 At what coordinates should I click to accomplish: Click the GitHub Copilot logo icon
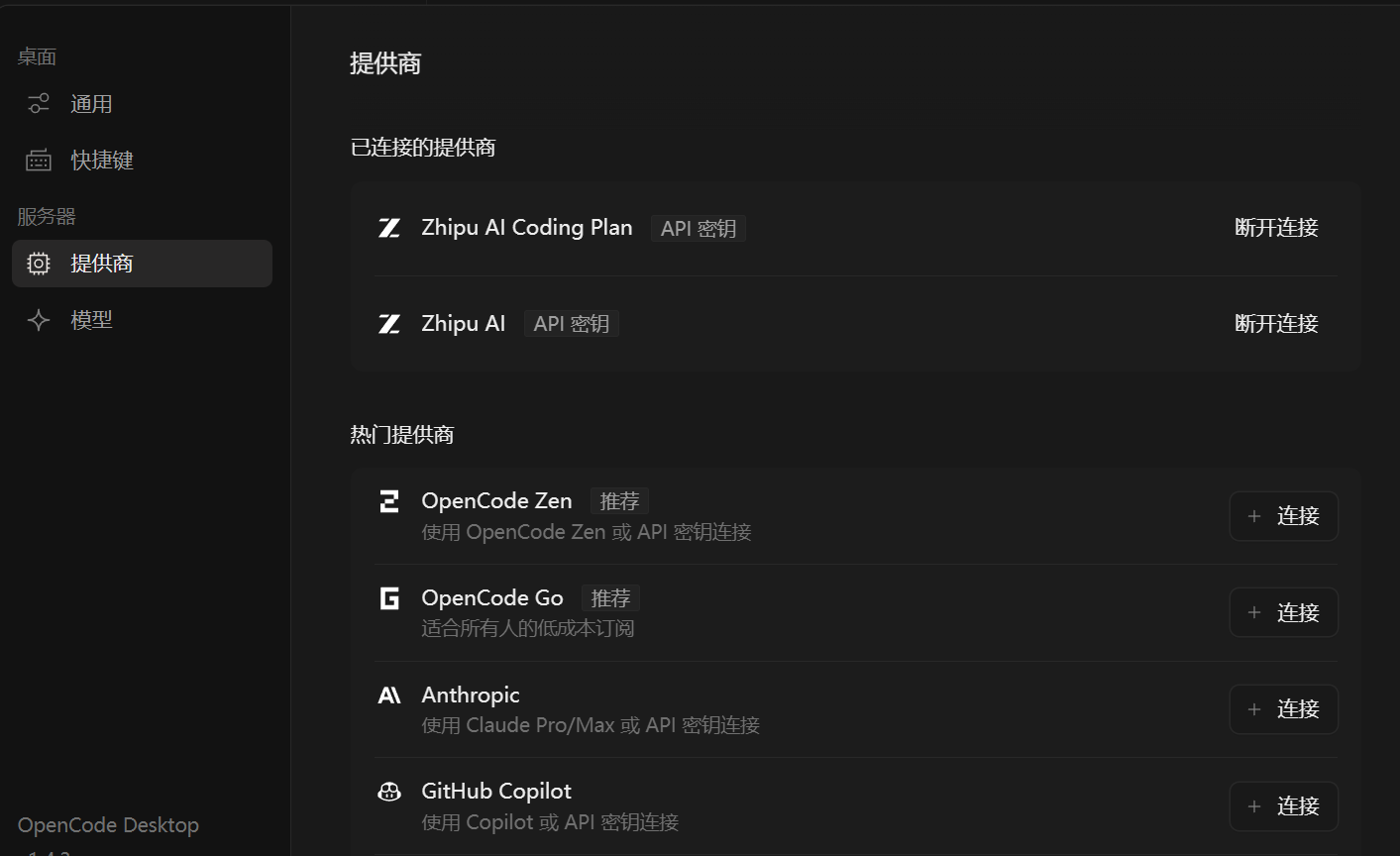point(389,792)
